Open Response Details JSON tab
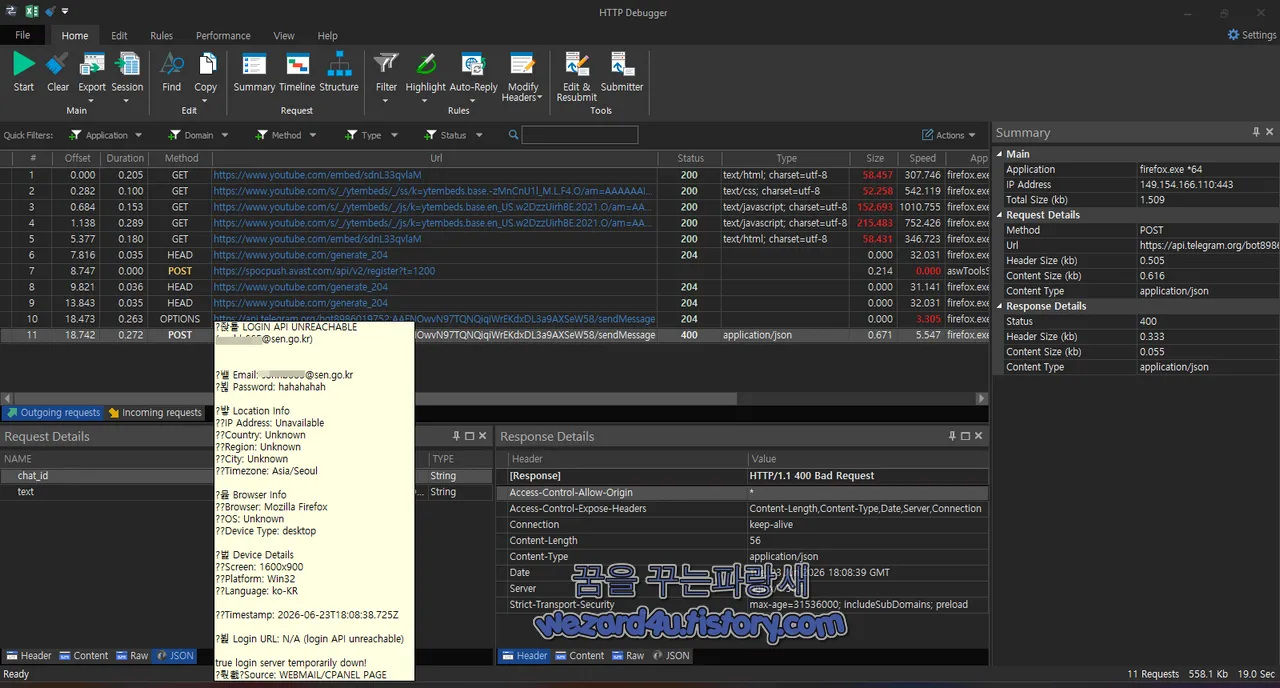 click(671, 656)
